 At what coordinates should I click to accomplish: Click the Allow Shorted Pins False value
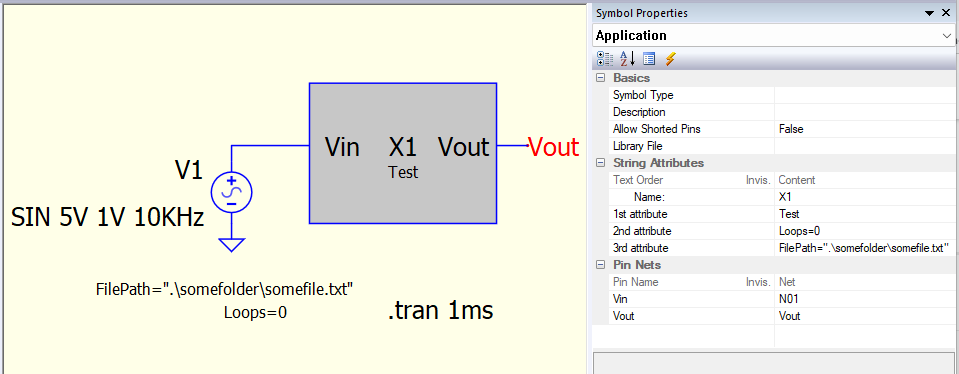coord(866,129)
